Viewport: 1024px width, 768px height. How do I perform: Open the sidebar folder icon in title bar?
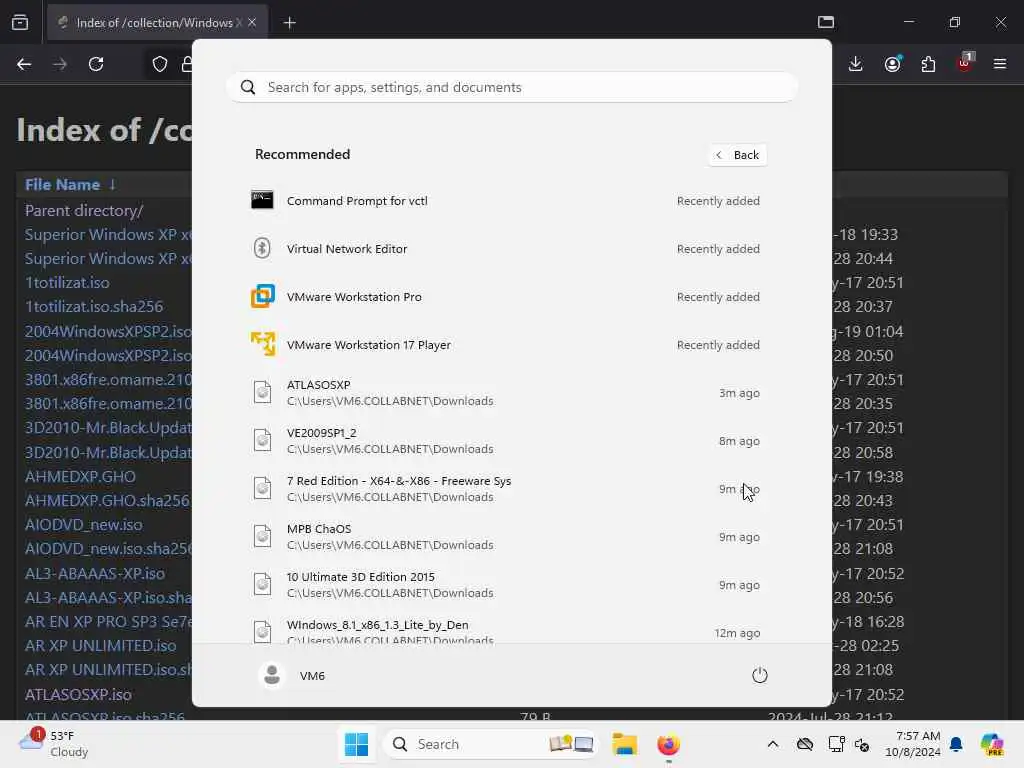click(826, 22)
